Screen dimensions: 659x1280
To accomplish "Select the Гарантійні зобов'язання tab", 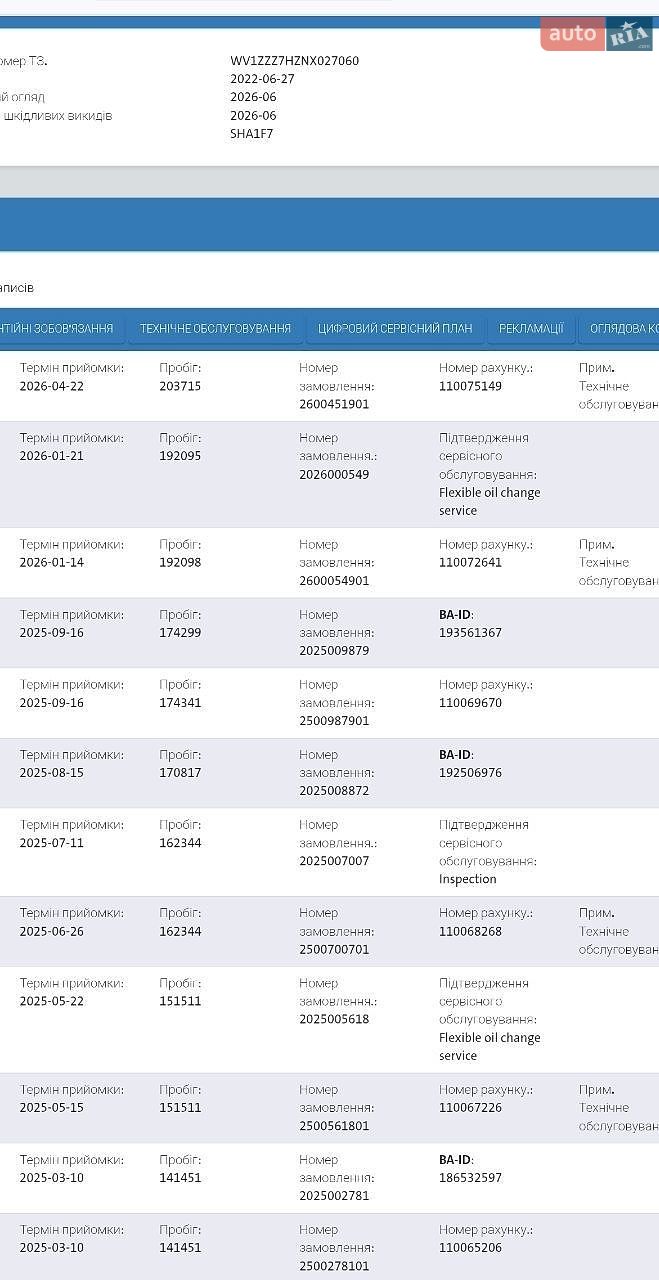I will pyautogui.click(x=57, y=329).
